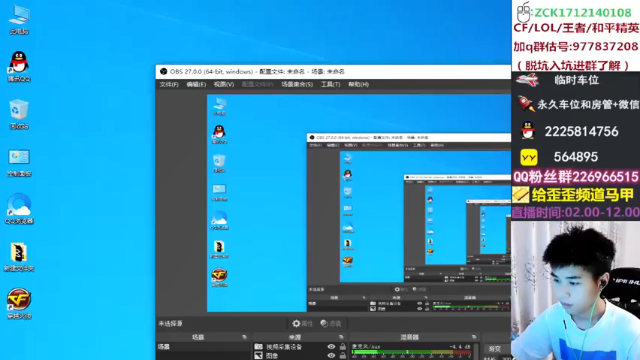Open the File (F) menu
The height and width of the screenshot is (360, 640).
click(x=169, y=84)
